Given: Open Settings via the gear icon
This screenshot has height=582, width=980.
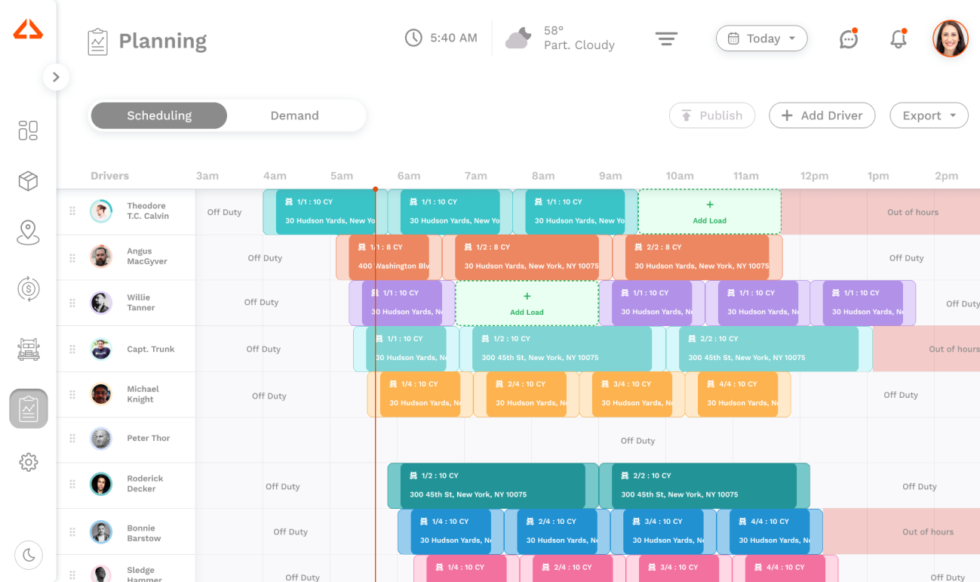Looking at the screenshot, I should pyautogui.click(x=28, y=462).
